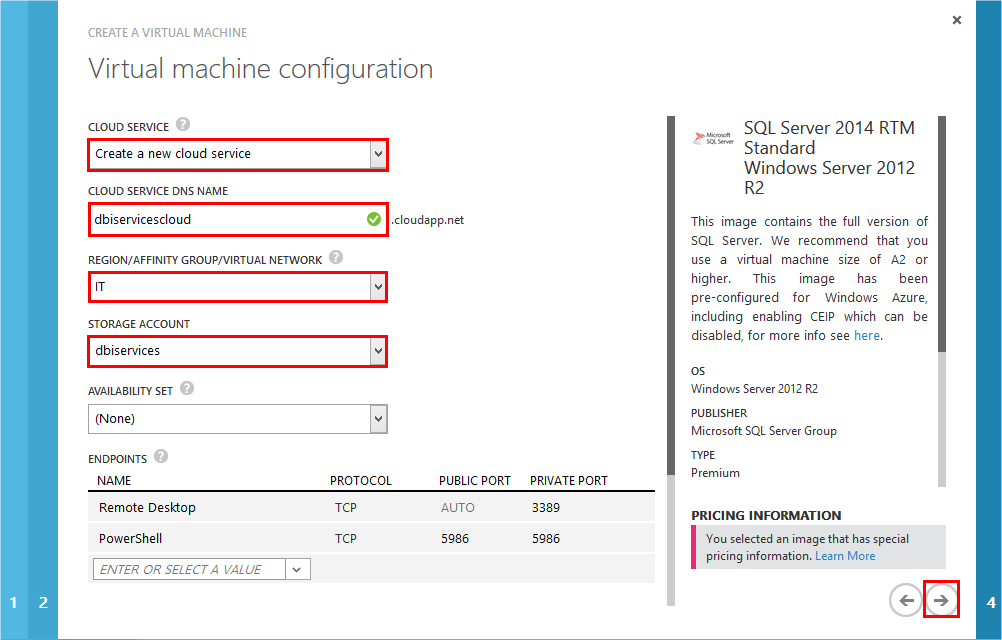Open the 'here' link about CEIP
This screenshot has width=1002, height=640.
[x=867, y=335]
